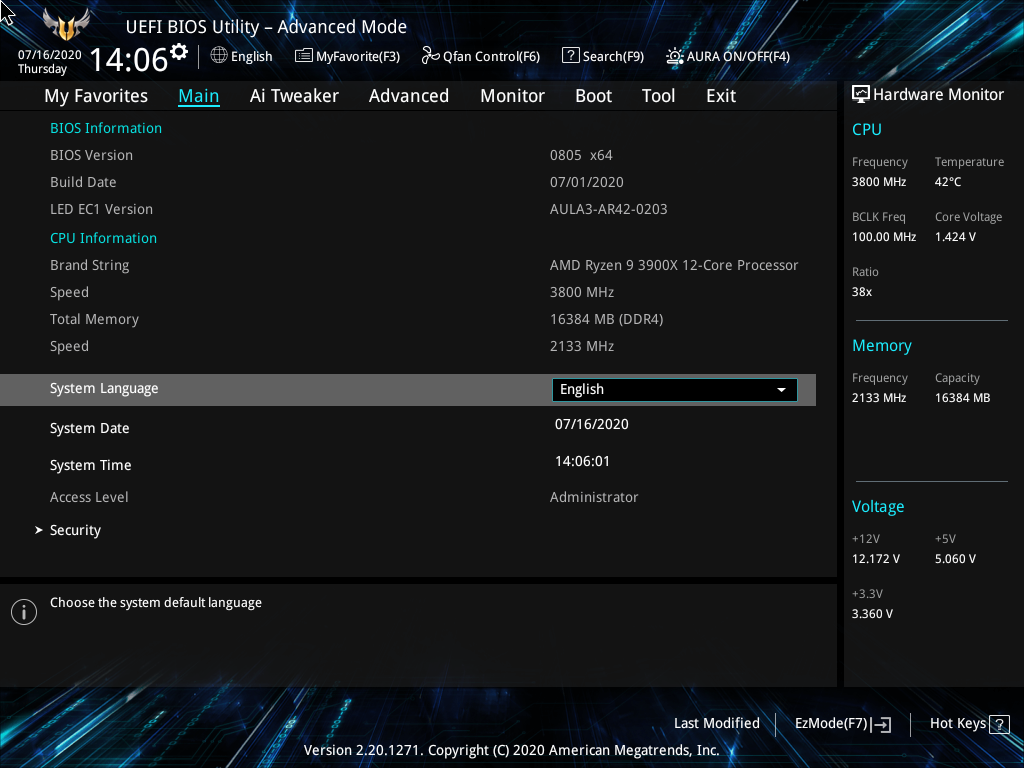Click the info icon beside help text
1024x768 pixels.
tap(24, 612)
